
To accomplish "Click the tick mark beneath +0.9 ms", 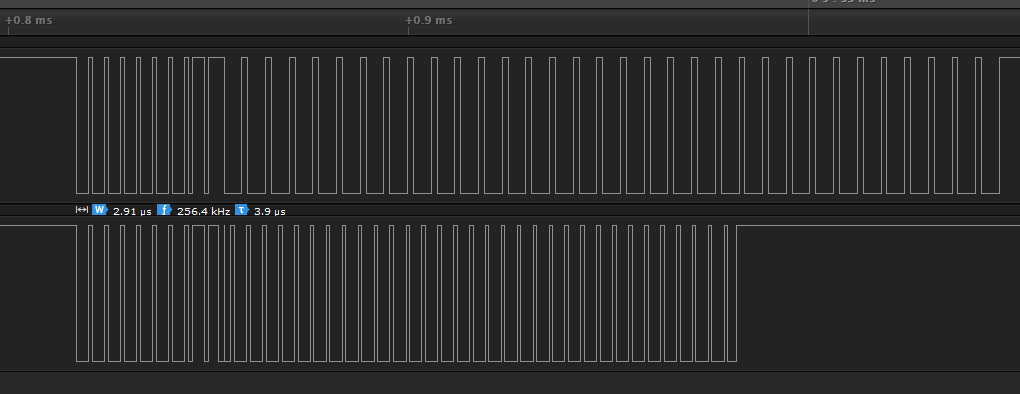I will (x=409, y=31).
